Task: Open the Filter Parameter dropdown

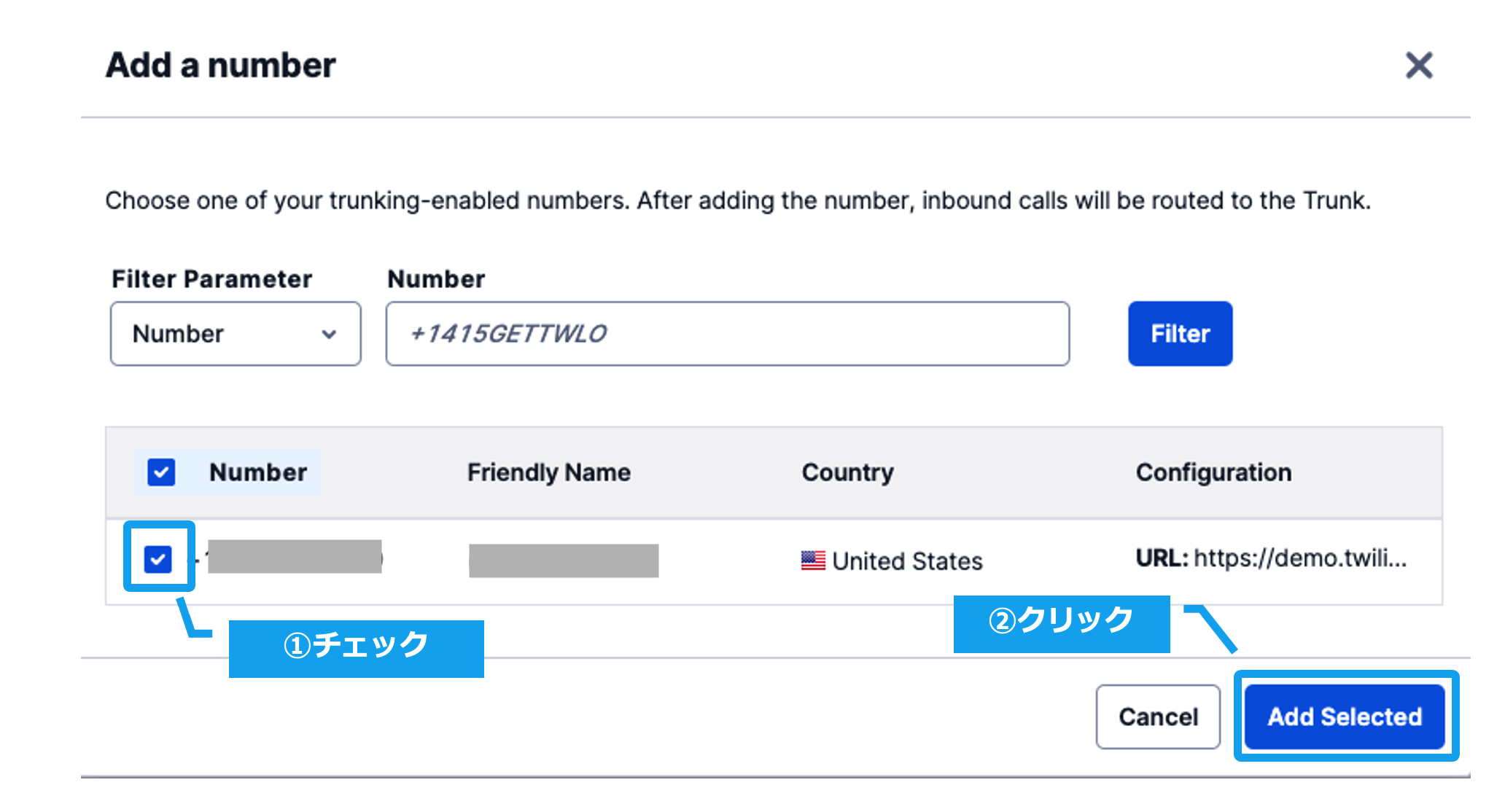Action: pos(235,334)
